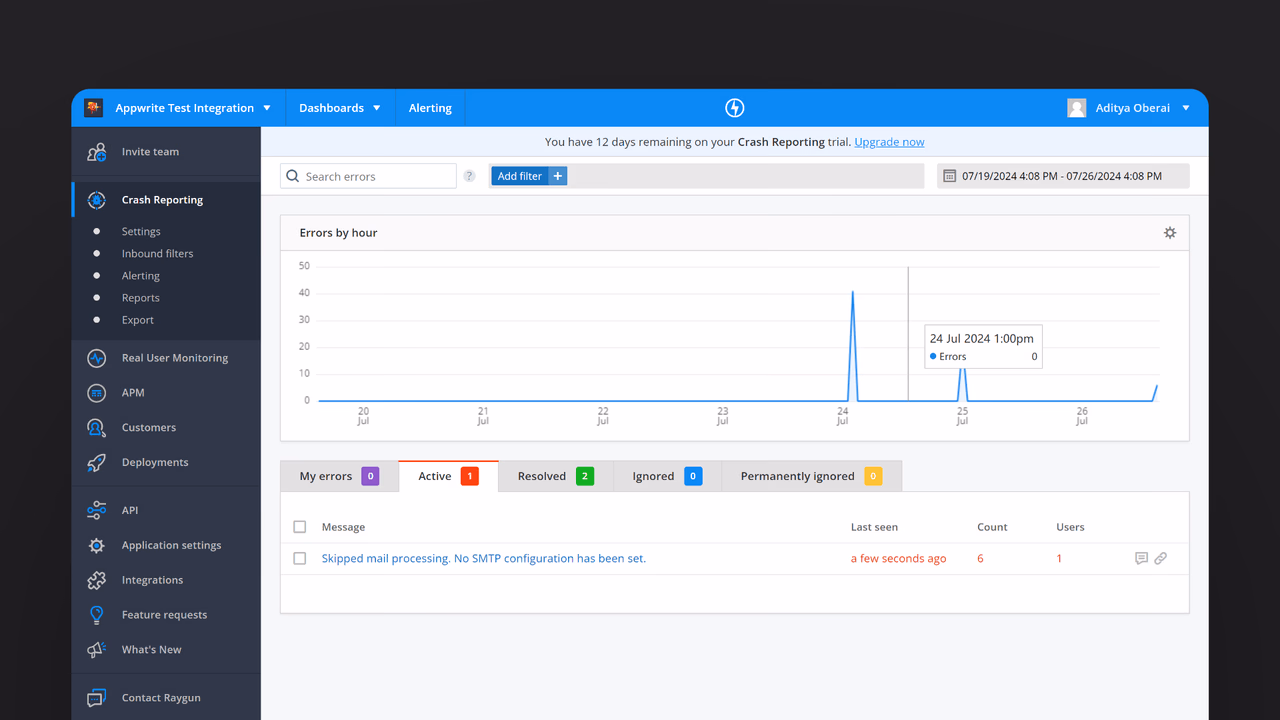Image resolution: width=1280 pixels, height=720 pixels.
Task: Click the Errors by hour title
Action: tap(339, 233)
